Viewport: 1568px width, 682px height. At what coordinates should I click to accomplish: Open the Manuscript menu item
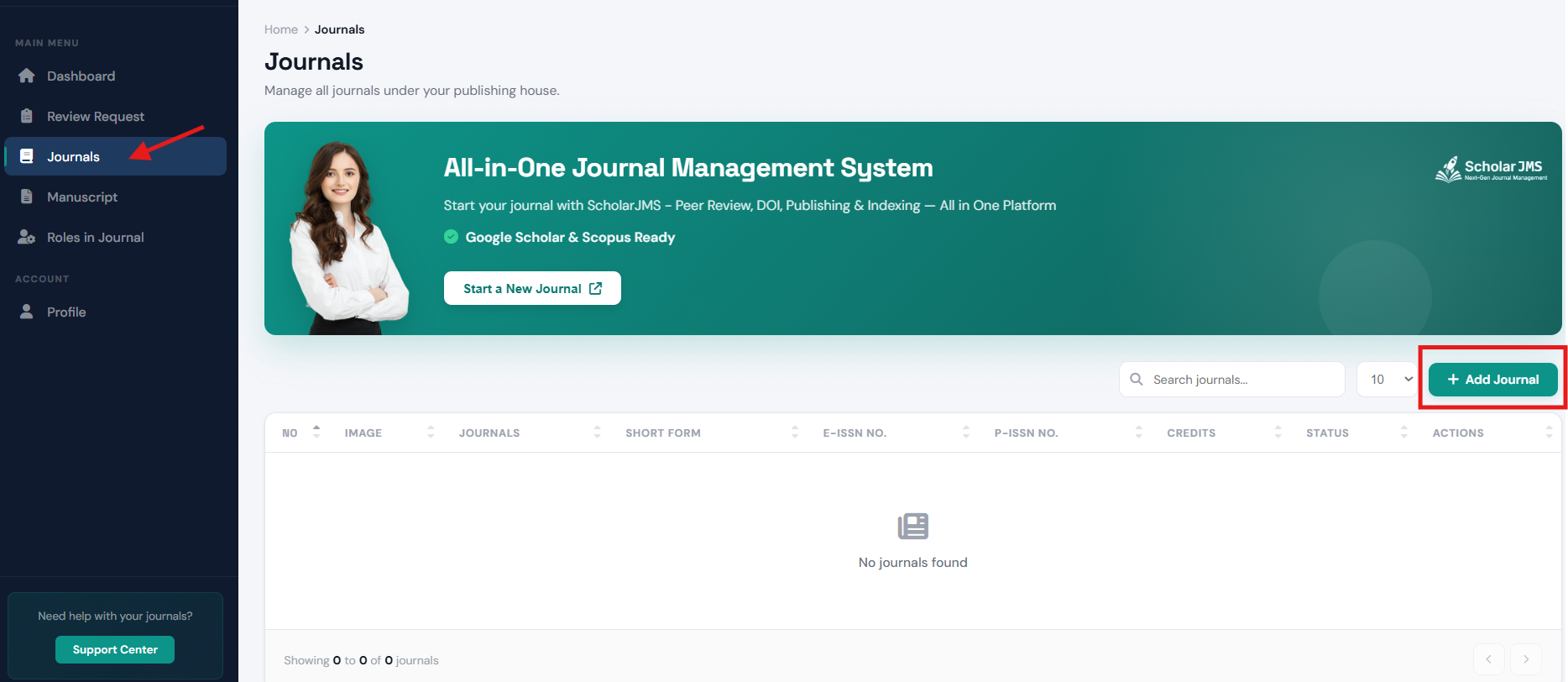[115, 197]
